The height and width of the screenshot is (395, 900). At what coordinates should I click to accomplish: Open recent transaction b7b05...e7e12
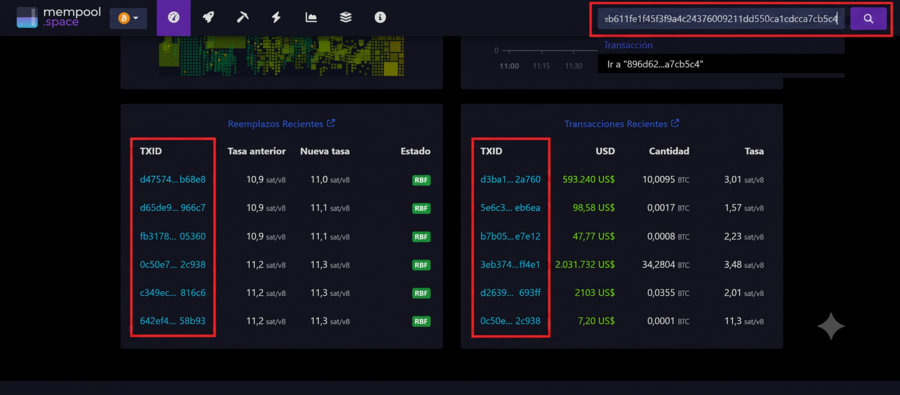pyautogui.click(x=510, y=237)
